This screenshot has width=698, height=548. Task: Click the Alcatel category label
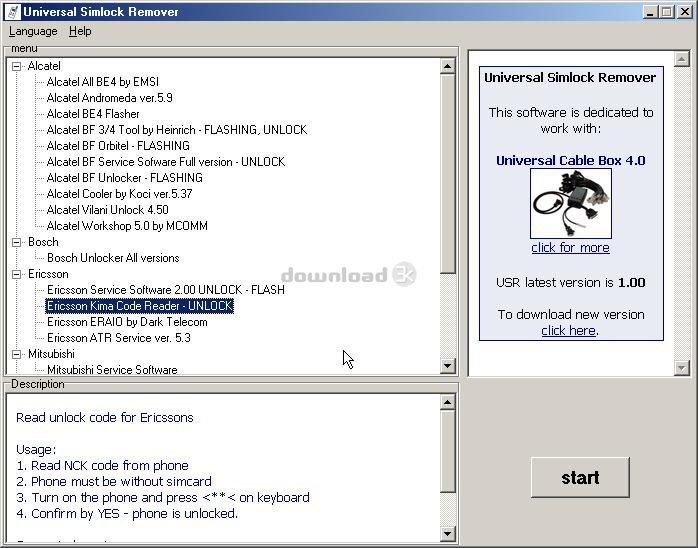point(44,66)
